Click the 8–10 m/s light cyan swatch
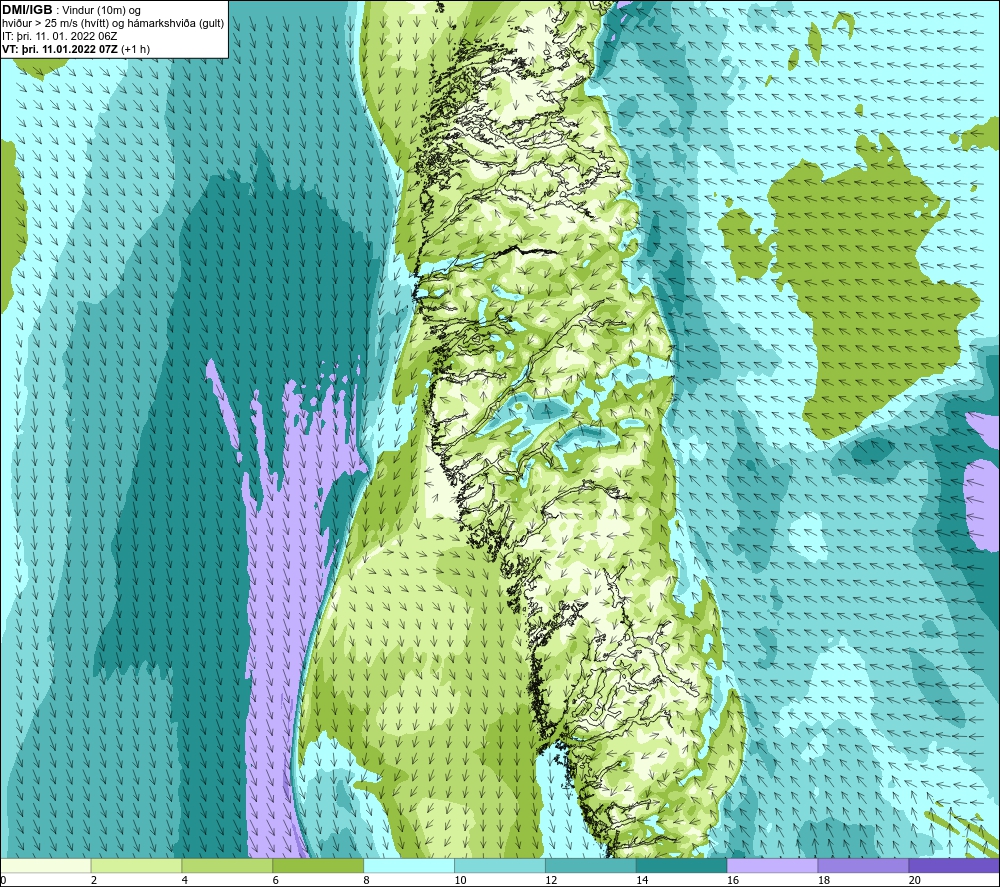Viewport: 1000px width, 887px height. coord(409,865)
